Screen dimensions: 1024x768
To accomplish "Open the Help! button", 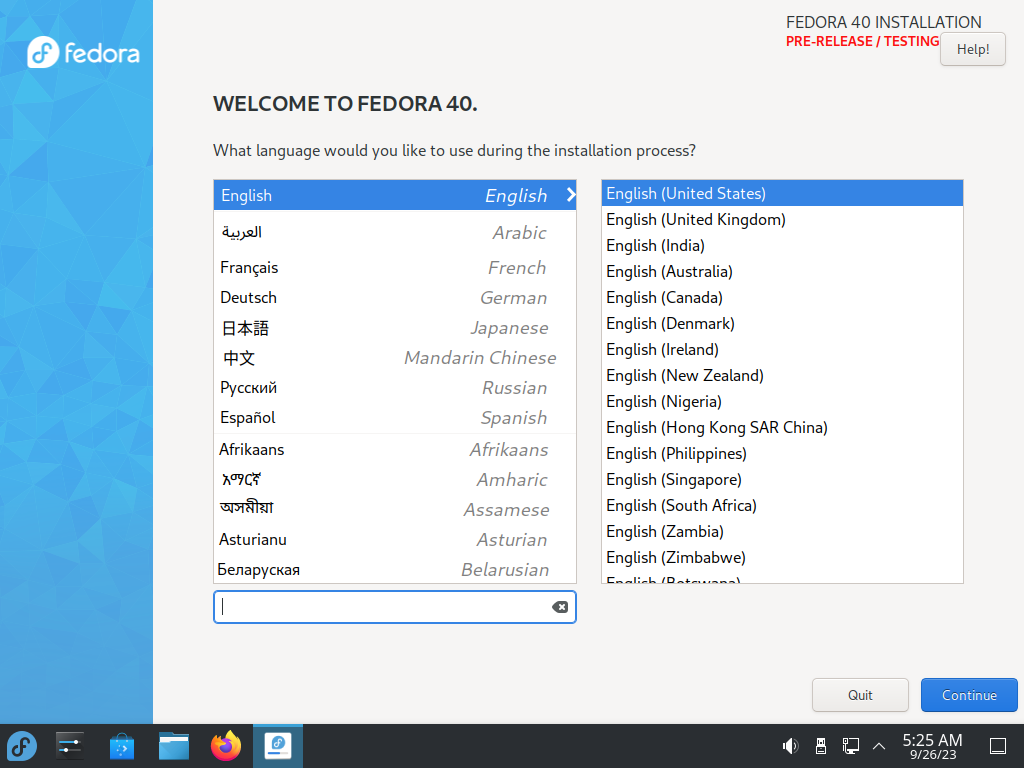I will [x=972, y=49].
